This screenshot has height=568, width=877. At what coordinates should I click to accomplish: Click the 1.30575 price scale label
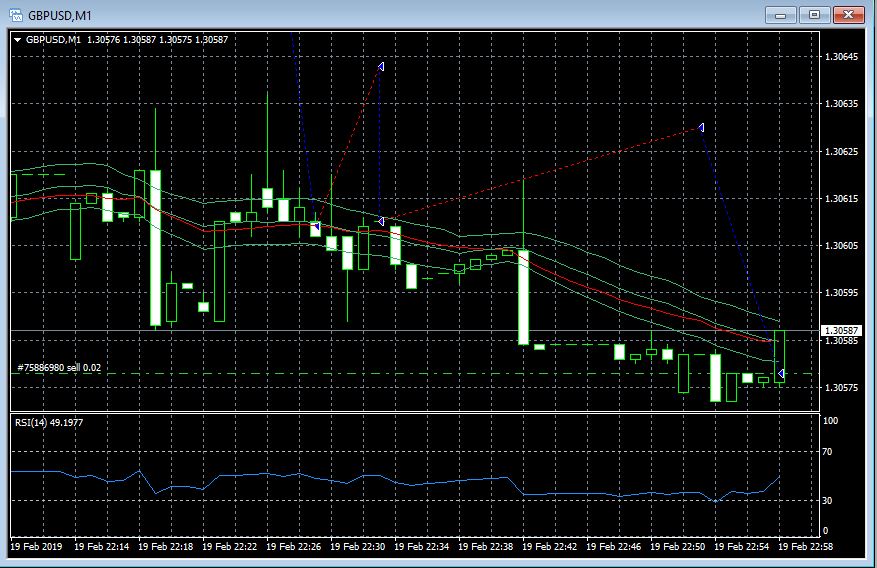(841, 387)
